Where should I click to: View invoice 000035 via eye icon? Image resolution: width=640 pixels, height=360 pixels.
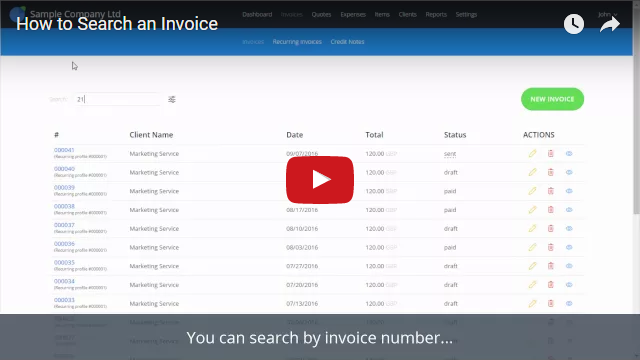coord(569,266)
